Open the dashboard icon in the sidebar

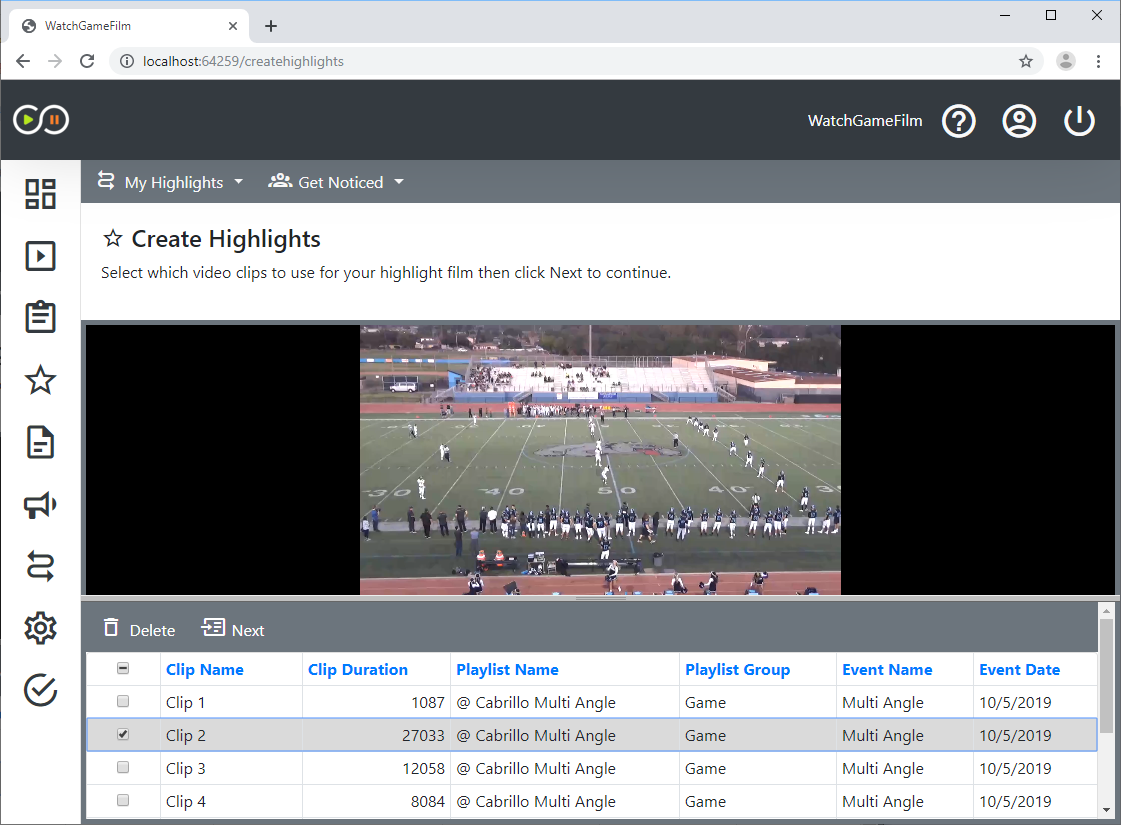tap(40, 193)
